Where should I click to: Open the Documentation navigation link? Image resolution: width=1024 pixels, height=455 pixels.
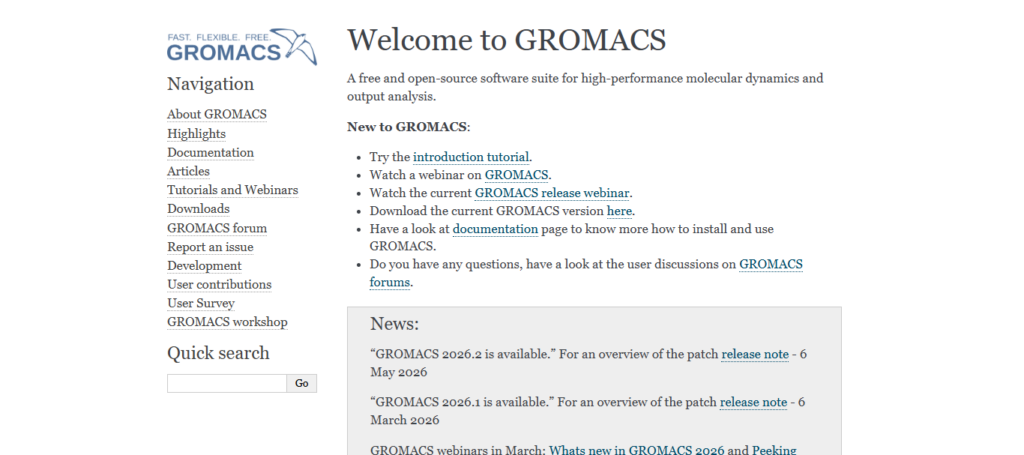coord(210,152)
